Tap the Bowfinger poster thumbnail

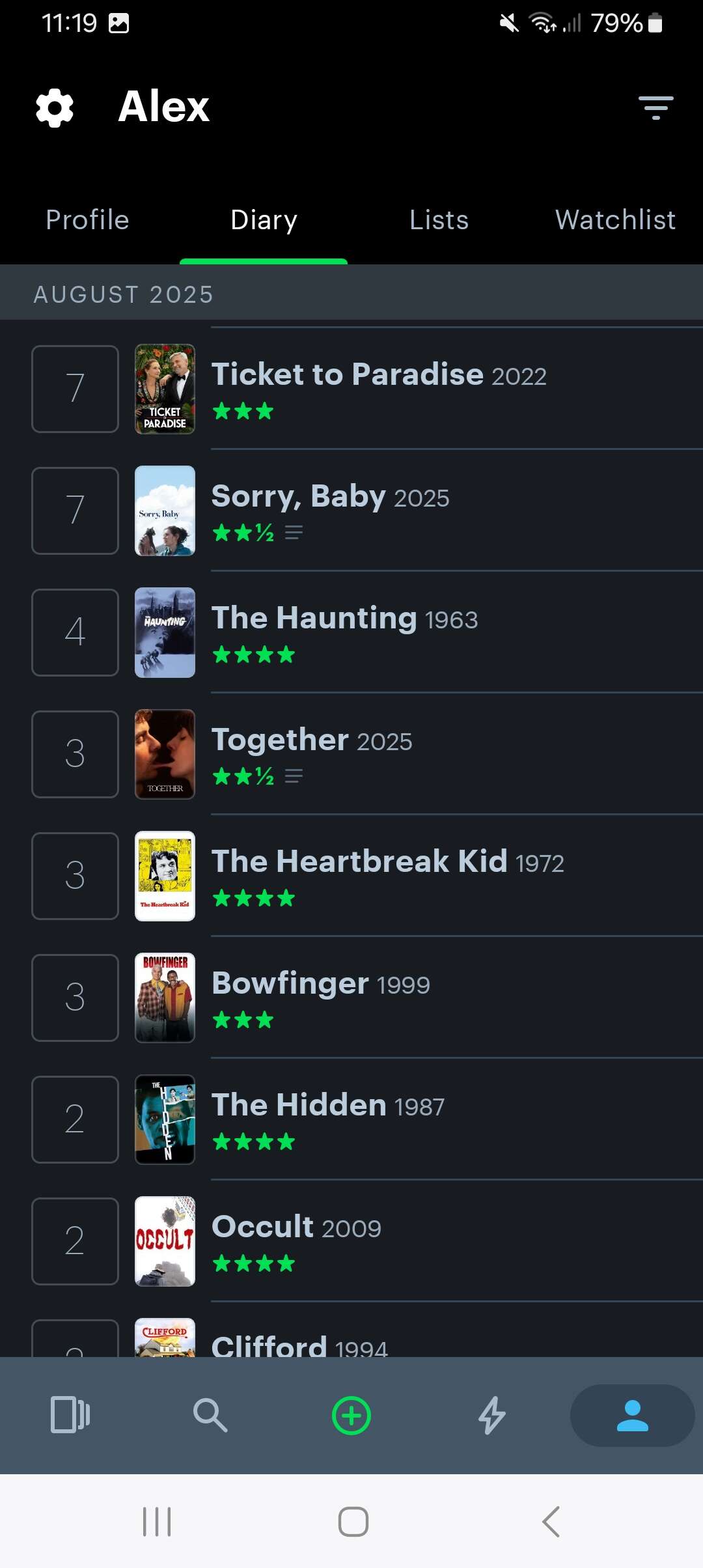pos(165,998)
